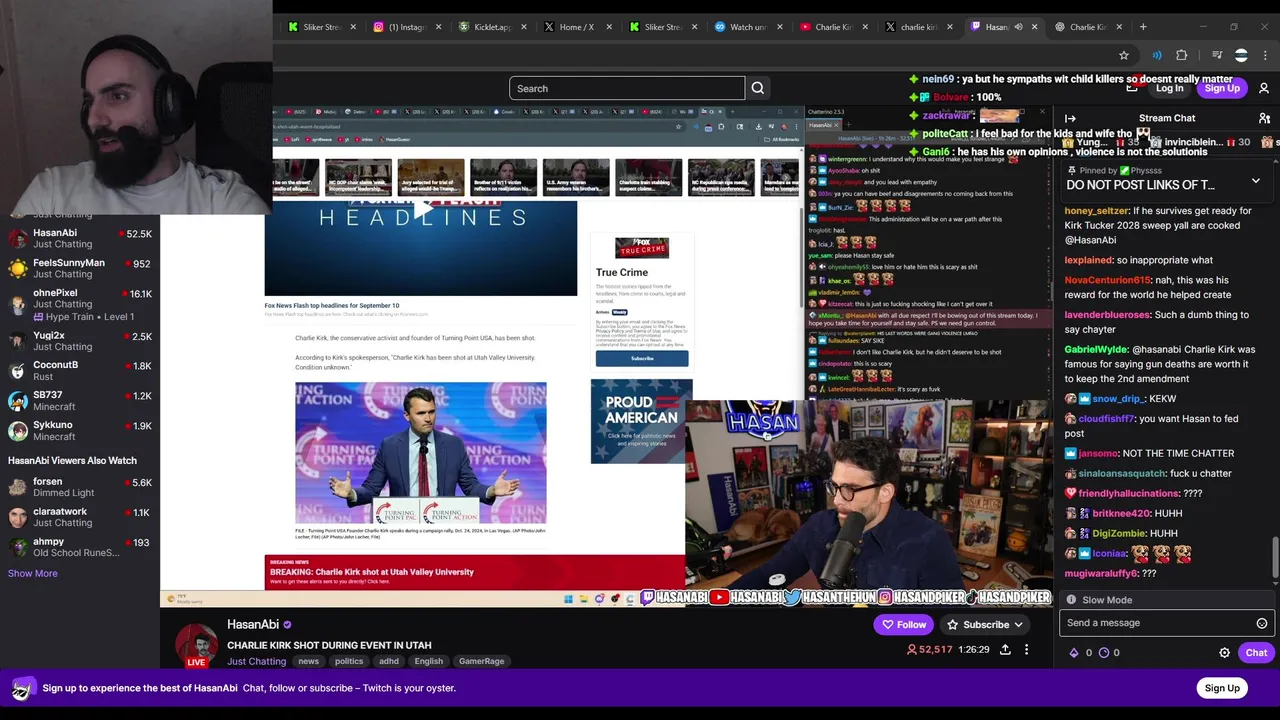This screenshot has height=720, width=1280.
Task: Open the chat community users list icon
Action: (1264, 118)
